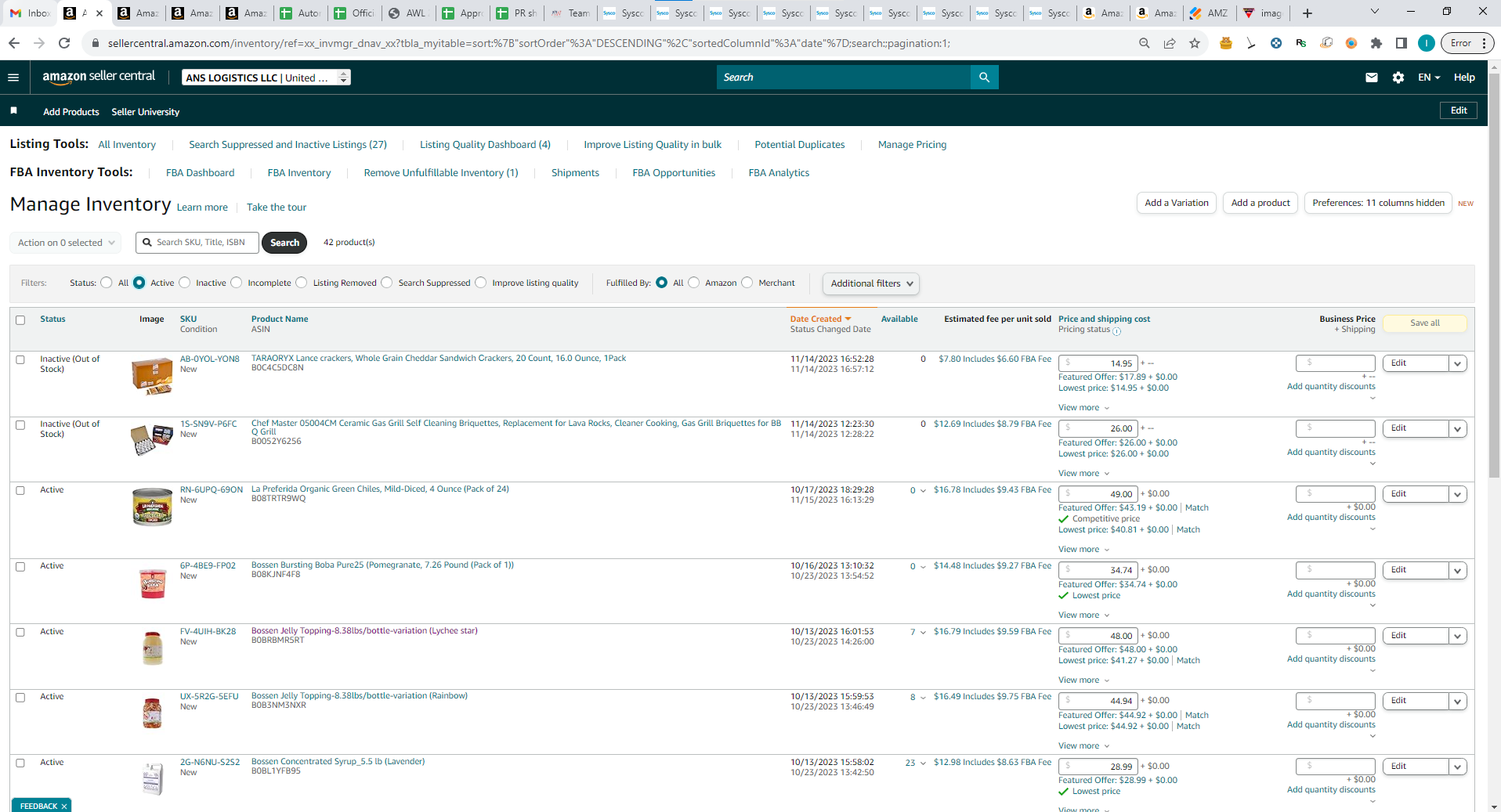
Task: Select the All status radio button
Action: click(107, 283)
